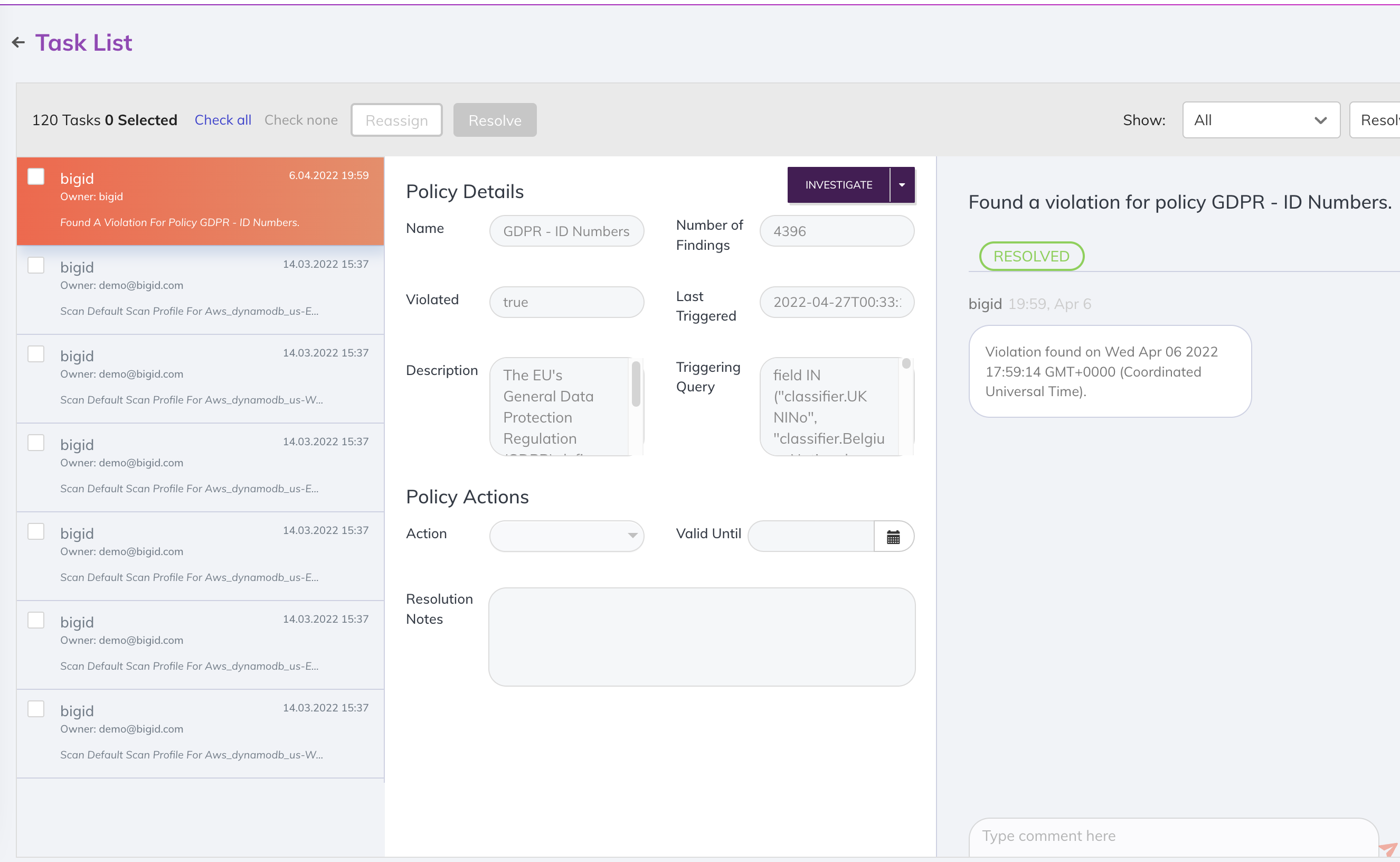The image size is (1400, 862).
Task: Click the Reassign button
Action: (x=396, y=120)
